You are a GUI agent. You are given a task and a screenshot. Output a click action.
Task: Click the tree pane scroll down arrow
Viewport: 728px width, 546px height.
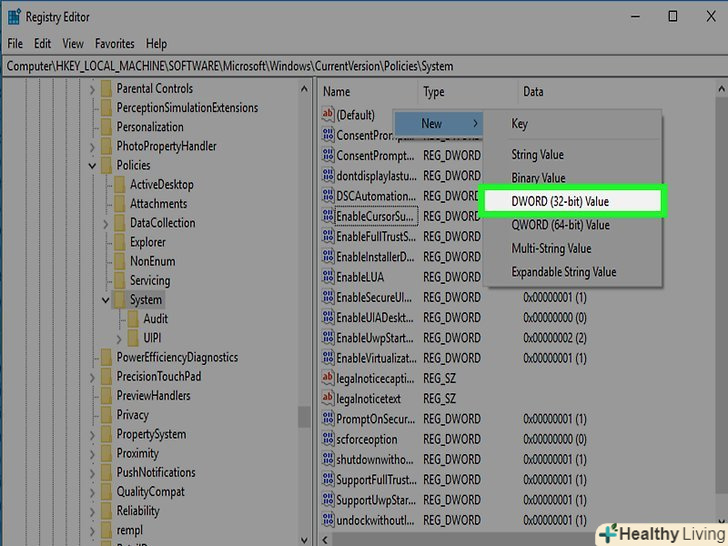coord(304,540)
